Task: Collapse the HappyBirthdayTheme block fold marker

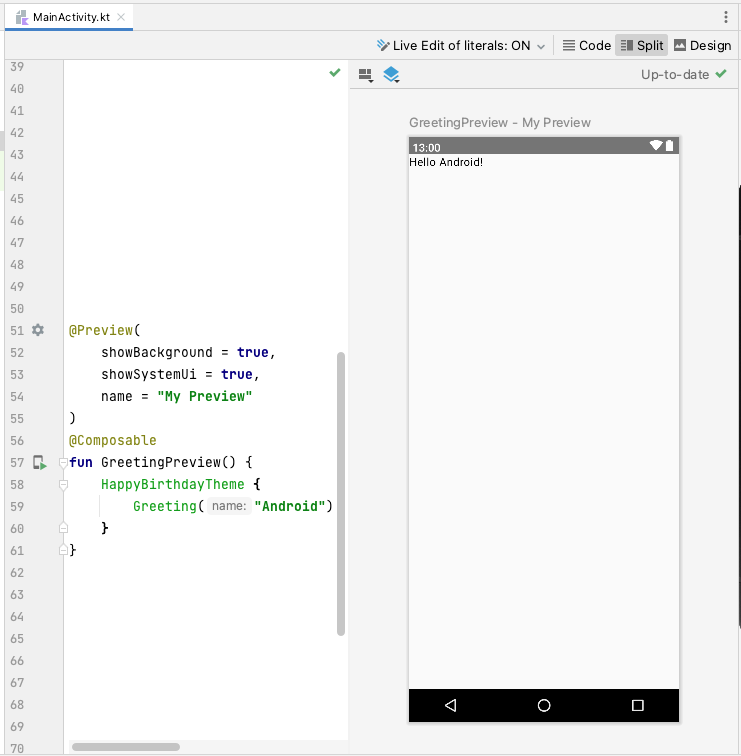Action: pyautogui.click(x=63, y=484)
